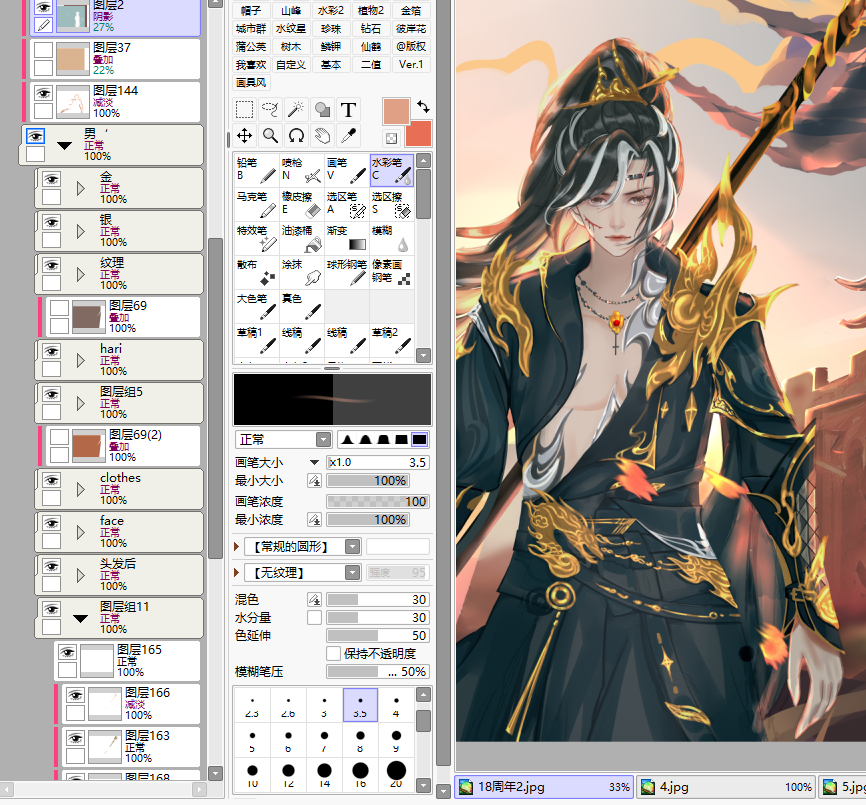Choose the 特效笔 effect pen
Viewport: 866px width, 805px height.
point(257,238)
